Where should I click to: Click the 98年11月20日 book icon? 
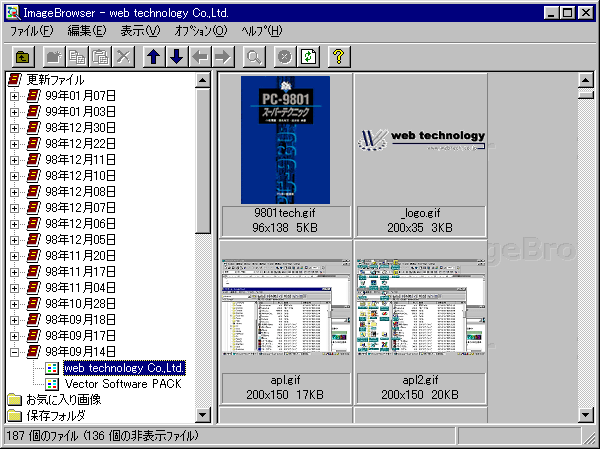34,255
